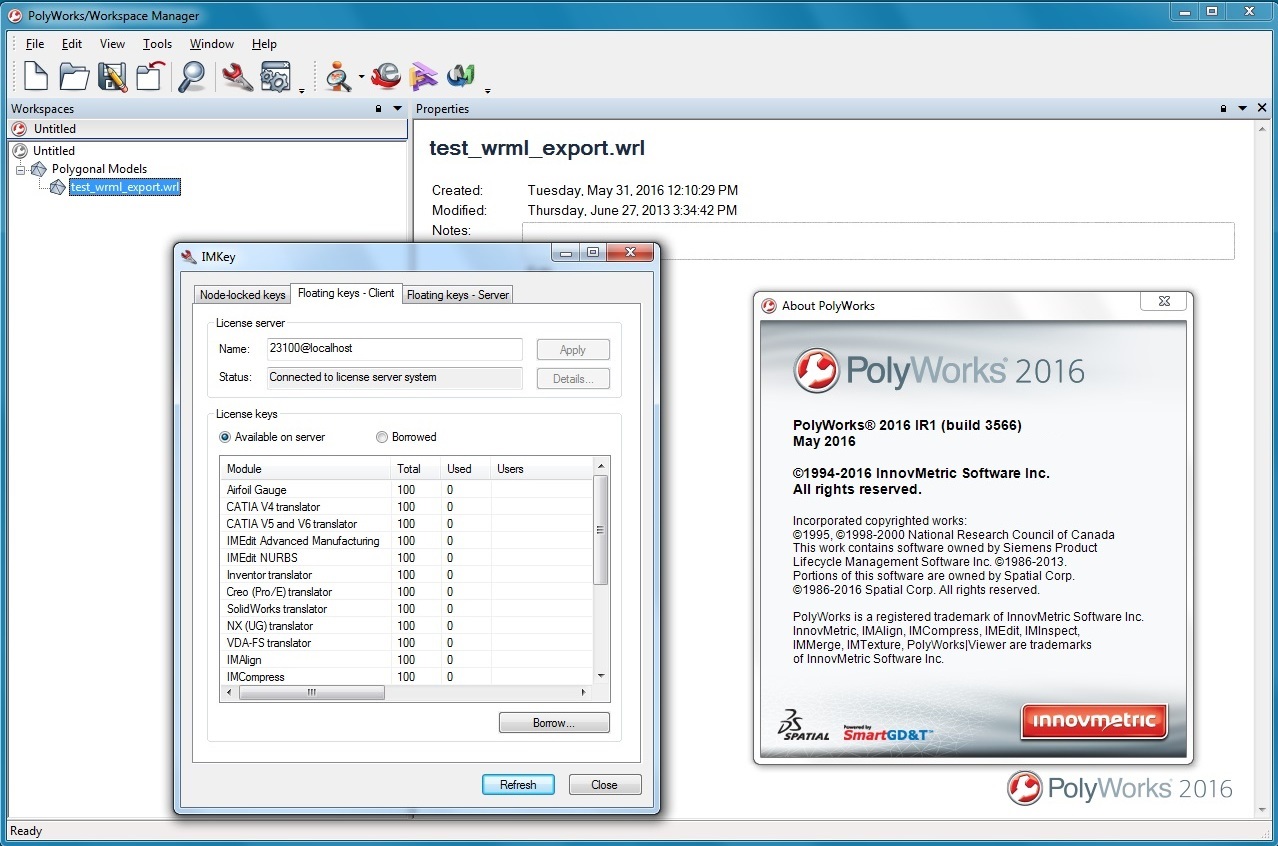Open the gears options window icon

275,77
